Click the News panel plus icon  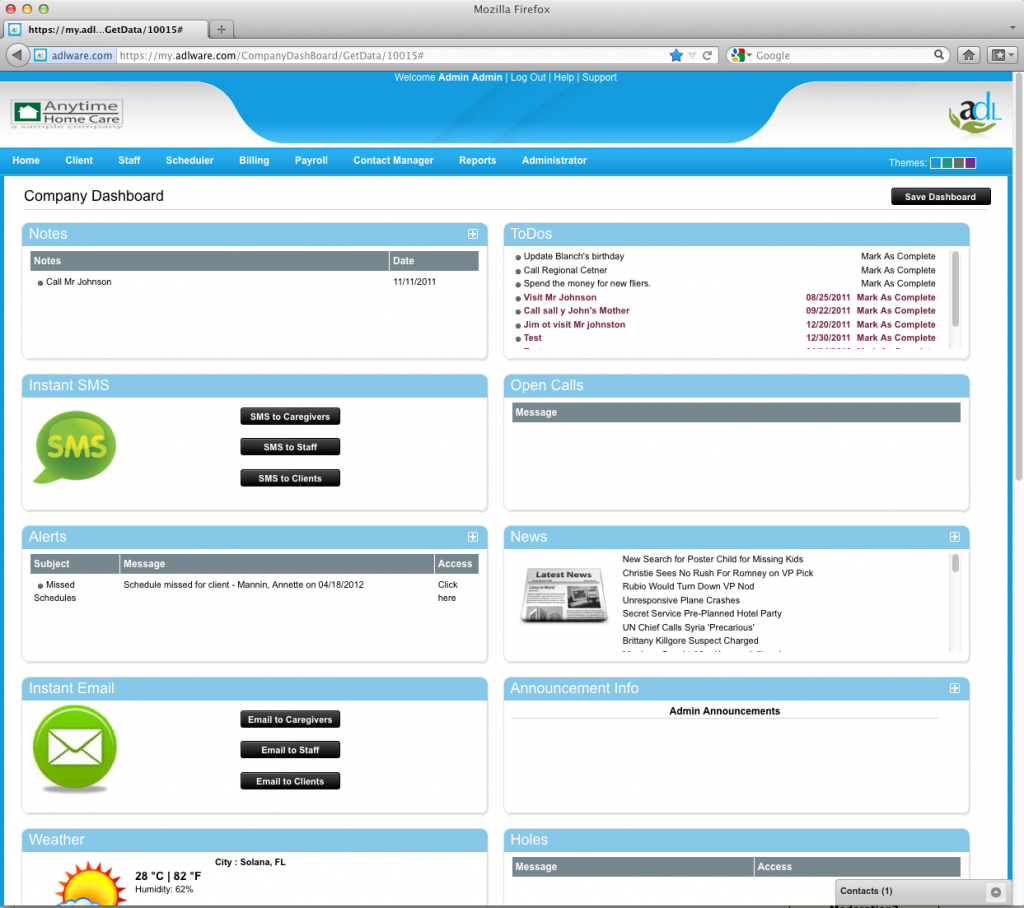click(x=954, y=537)
